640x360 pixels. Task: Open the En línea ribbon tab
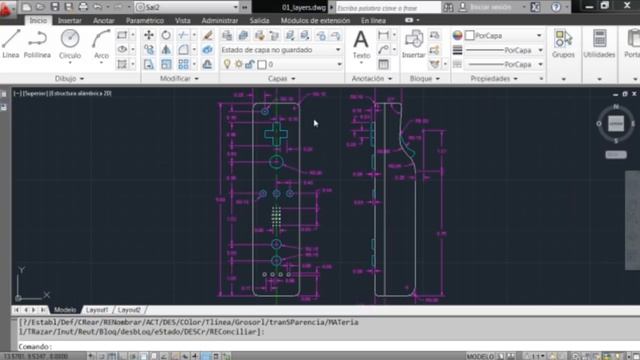(x=373, y=20)
